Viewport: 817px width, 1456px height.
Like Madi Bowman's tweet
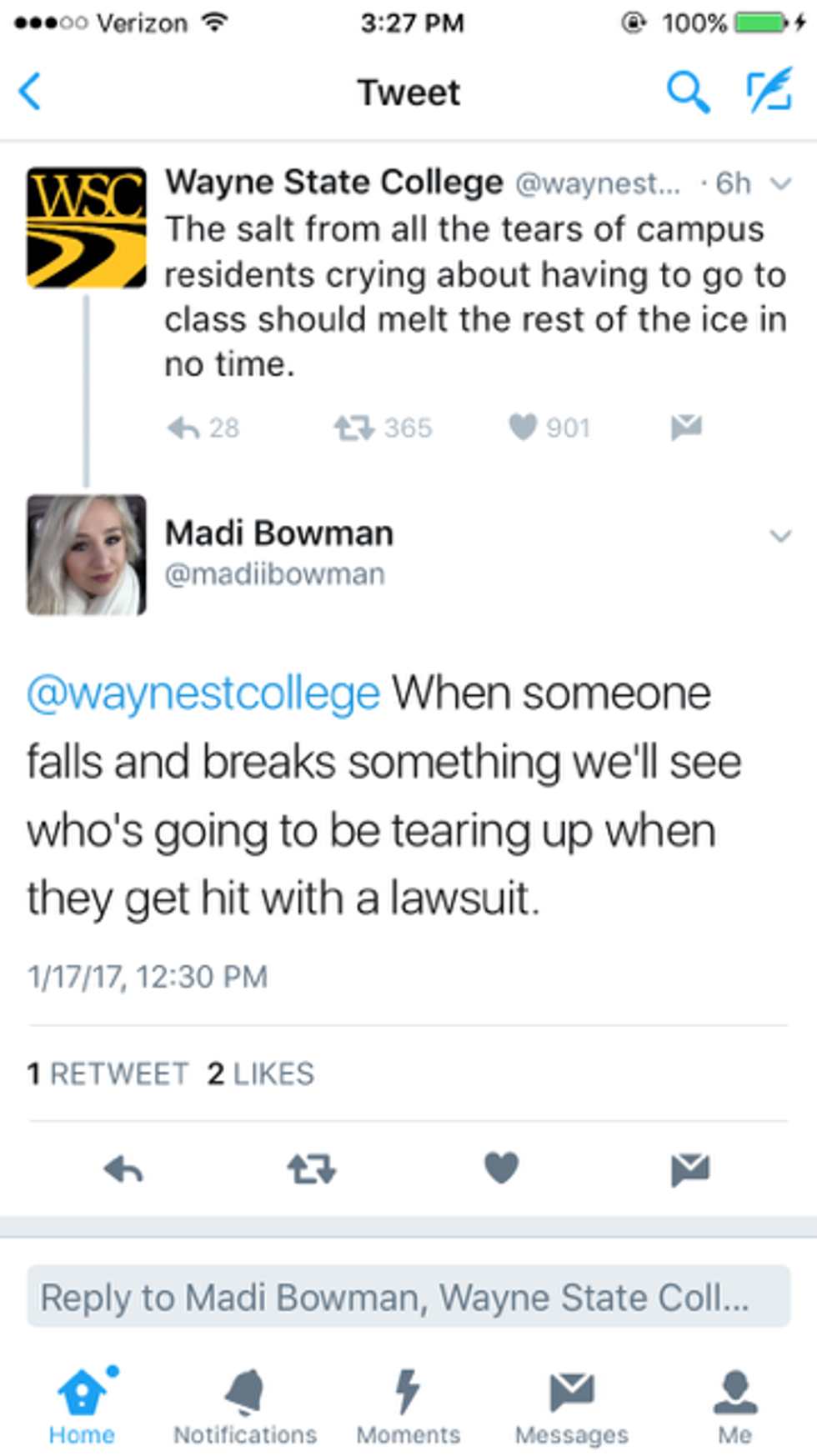(501, 1168)
